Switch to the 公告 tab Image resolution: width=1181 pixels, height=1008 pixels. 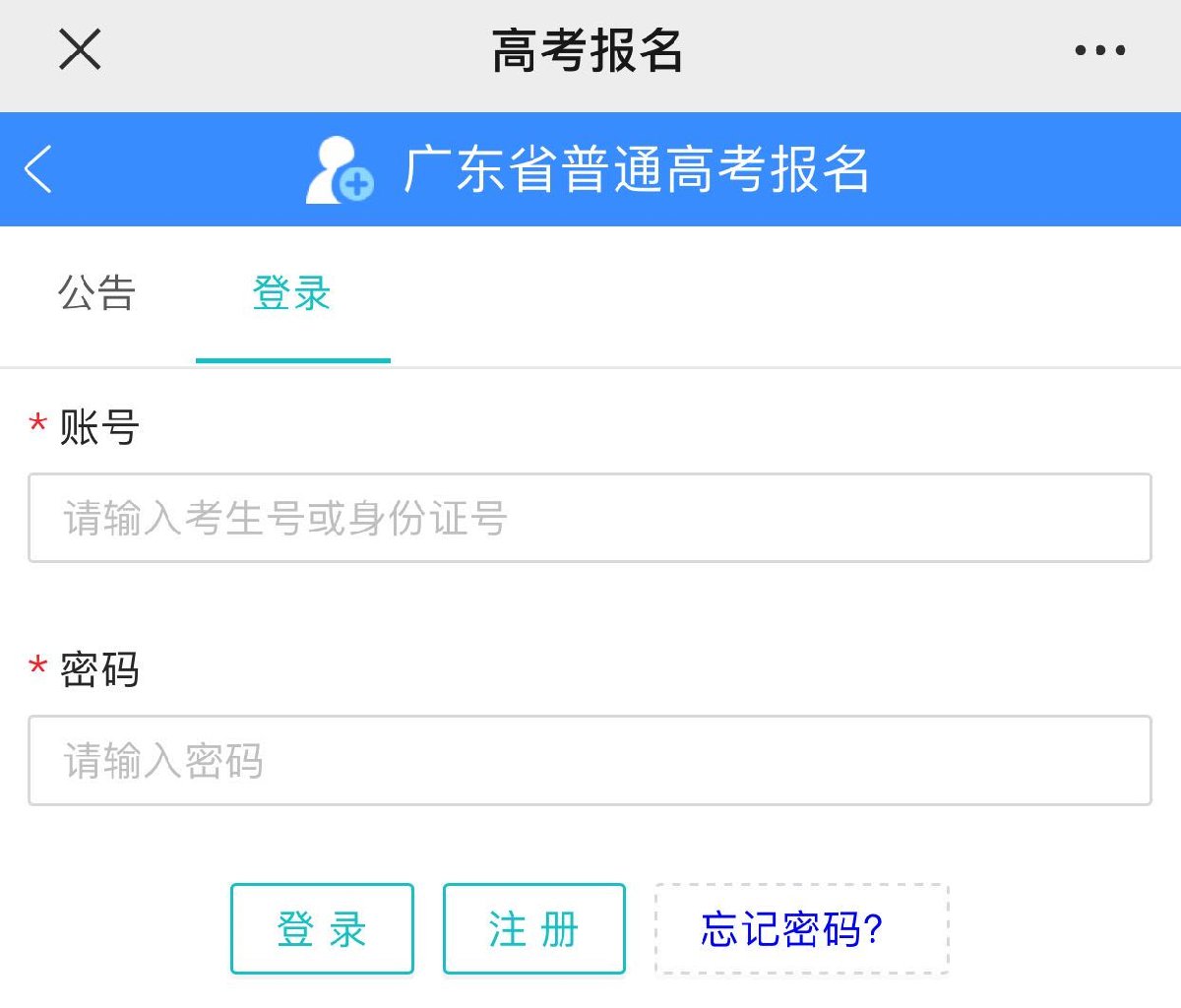(96, 293)
